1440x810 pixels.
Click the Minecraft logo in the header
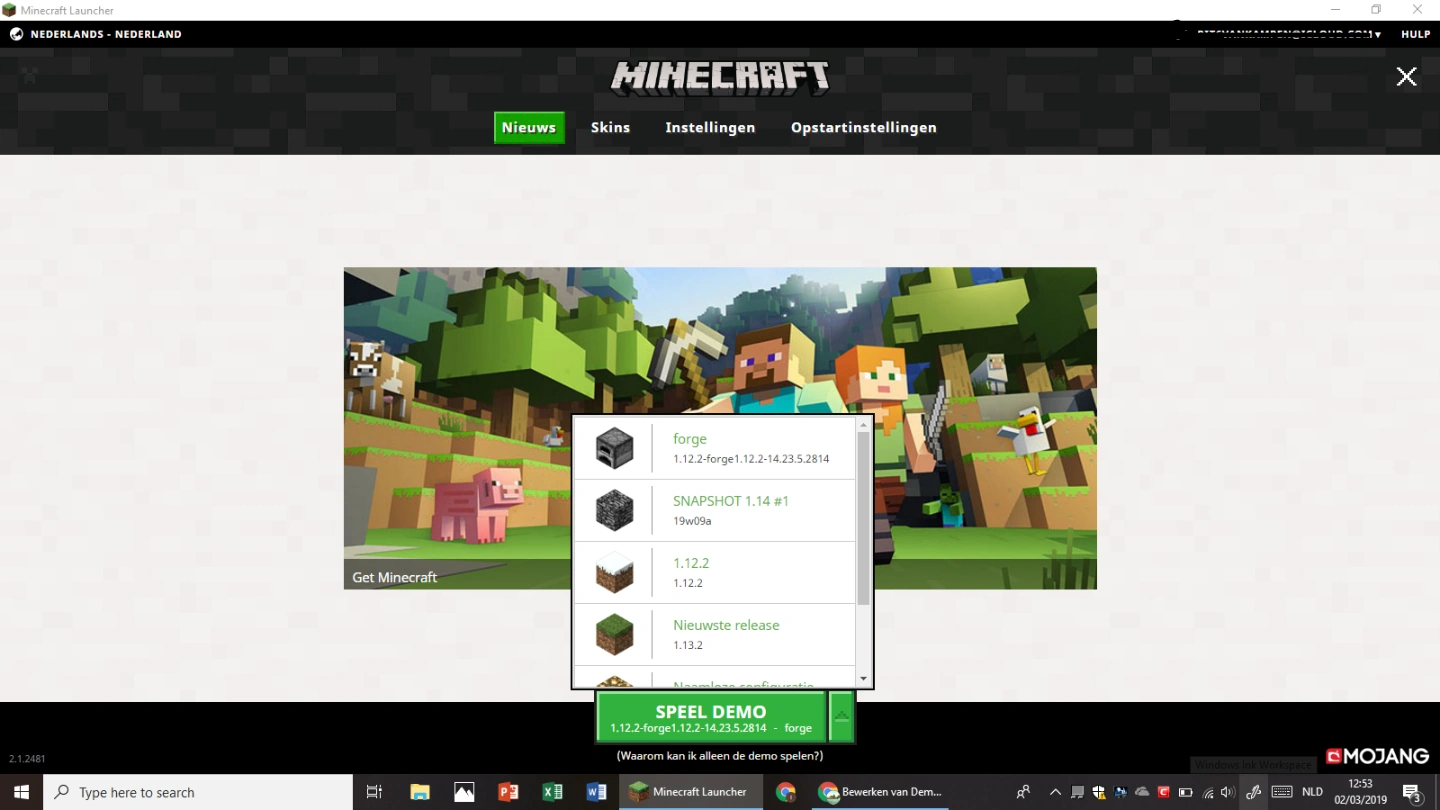point(720,78)
